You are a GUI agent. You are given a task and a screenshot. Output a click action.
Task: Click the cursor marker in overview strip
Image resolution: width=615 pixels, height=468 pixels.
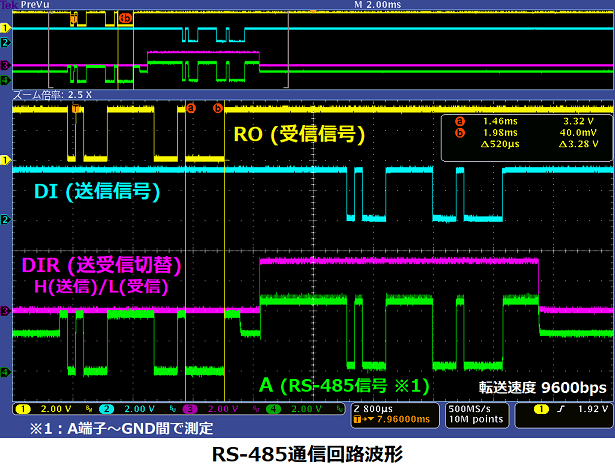click(x=126, y=18)
